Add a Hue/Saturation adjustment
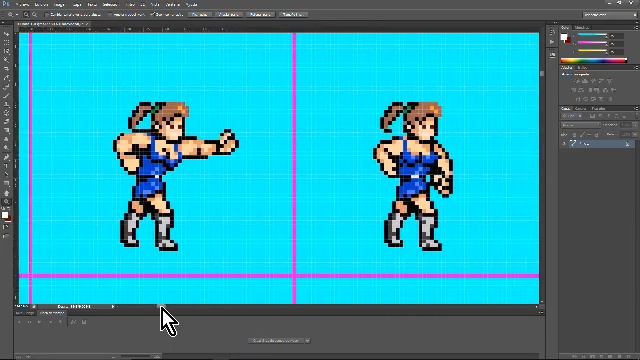 click(x=575, y=90)
